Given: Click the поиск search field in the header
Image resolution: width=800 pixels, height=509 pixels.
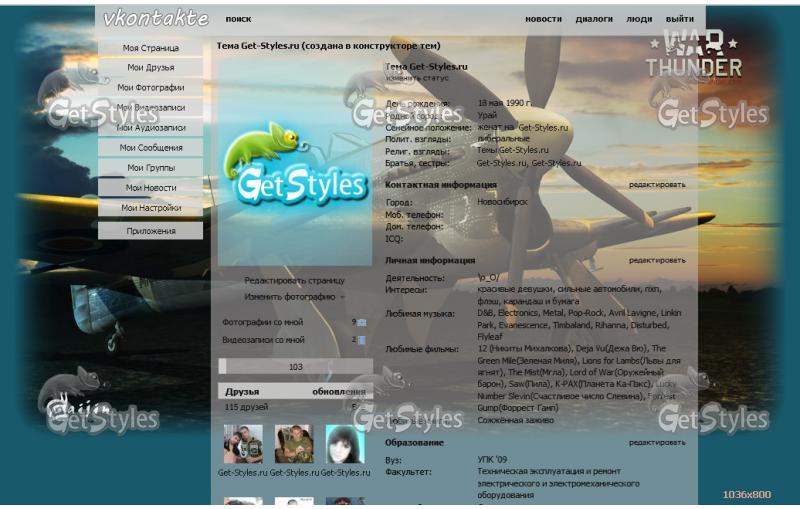Looking at the screenshot, I should [x=239, y=19].
